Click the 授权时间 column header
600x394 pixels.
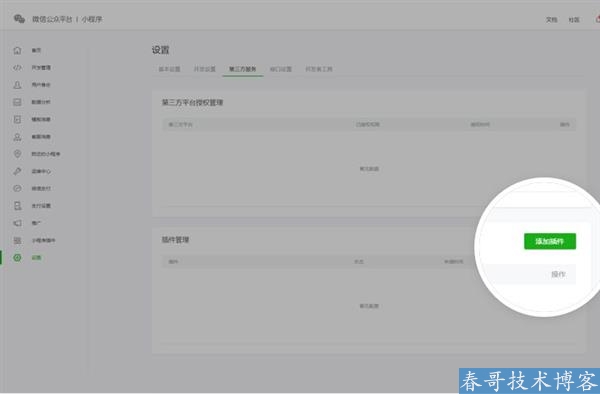(x=480, y=125)
